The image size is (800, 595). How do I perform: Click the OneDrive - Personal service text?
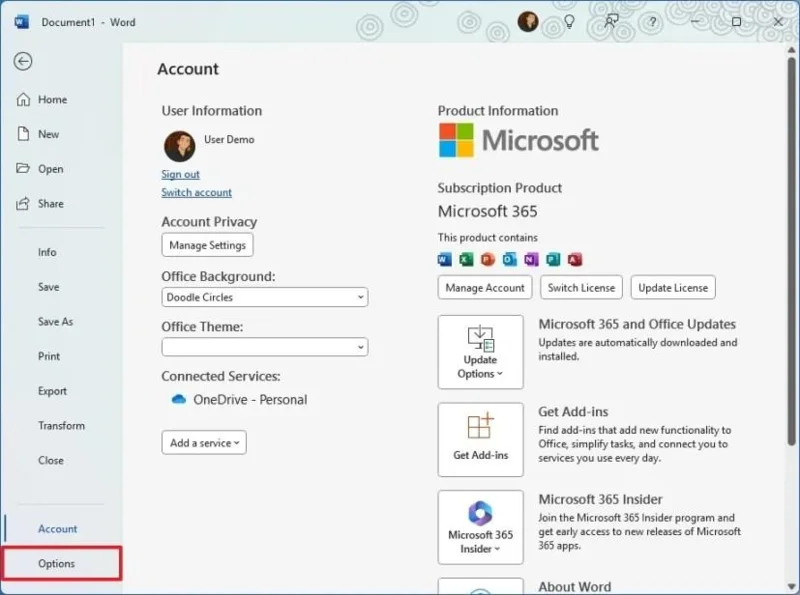pyautogui.click(x=250, y=400)
